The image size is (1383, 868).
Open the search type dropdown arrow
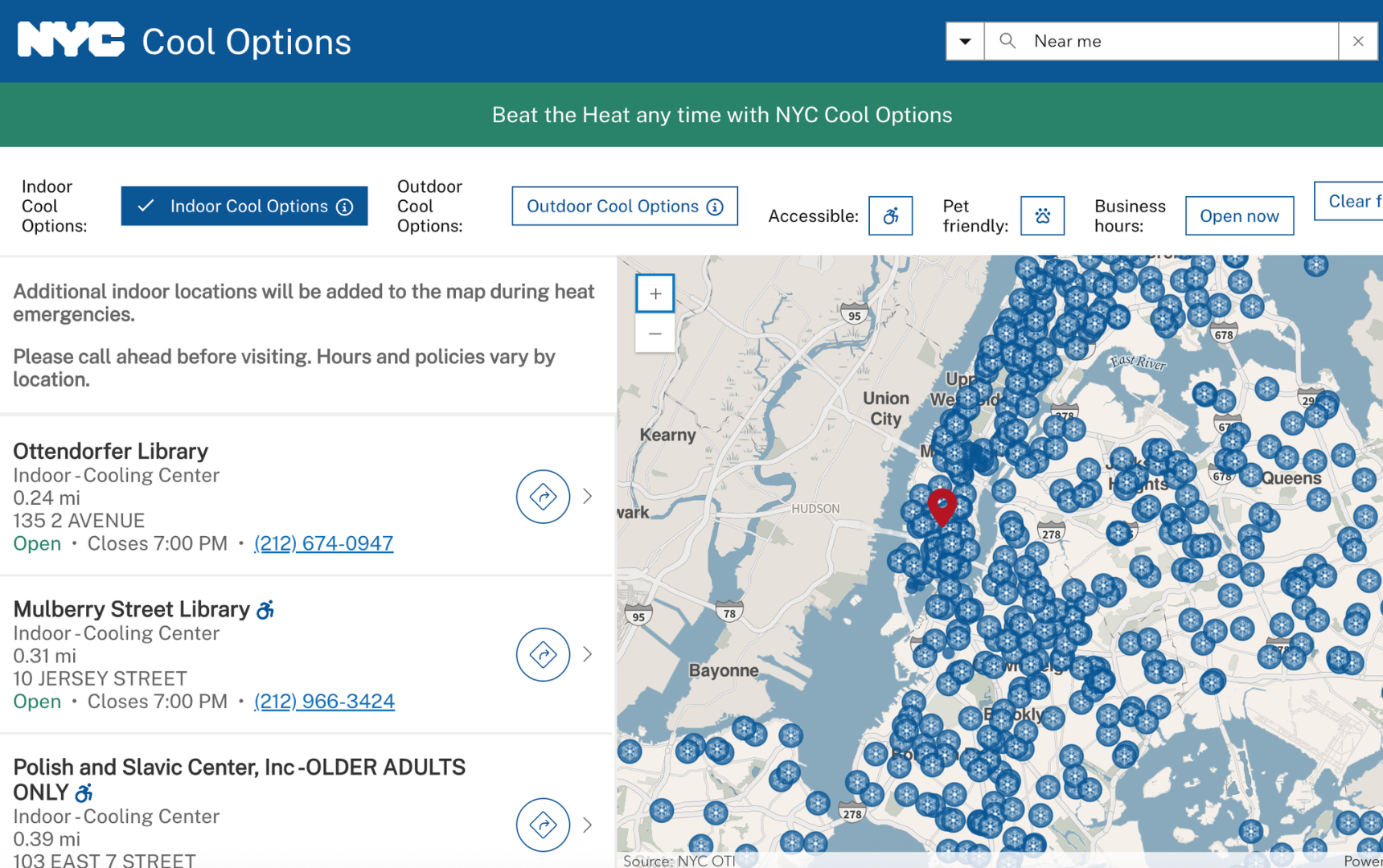coord(965,41)
